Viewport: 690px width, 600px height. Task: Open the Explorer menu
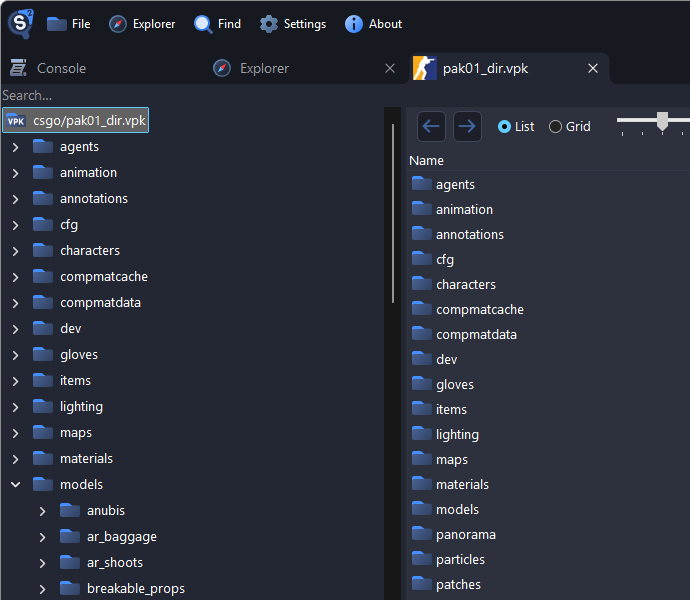(142, 24)
